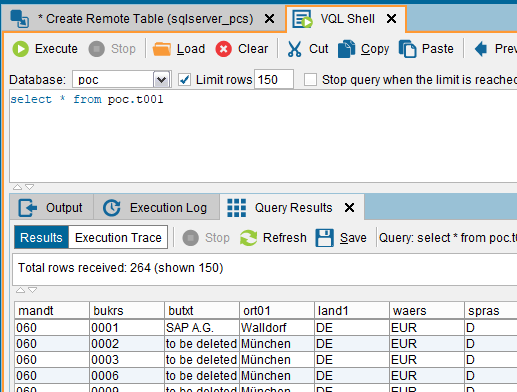Click the Create Remote Table tab icon

click(20, 19)
